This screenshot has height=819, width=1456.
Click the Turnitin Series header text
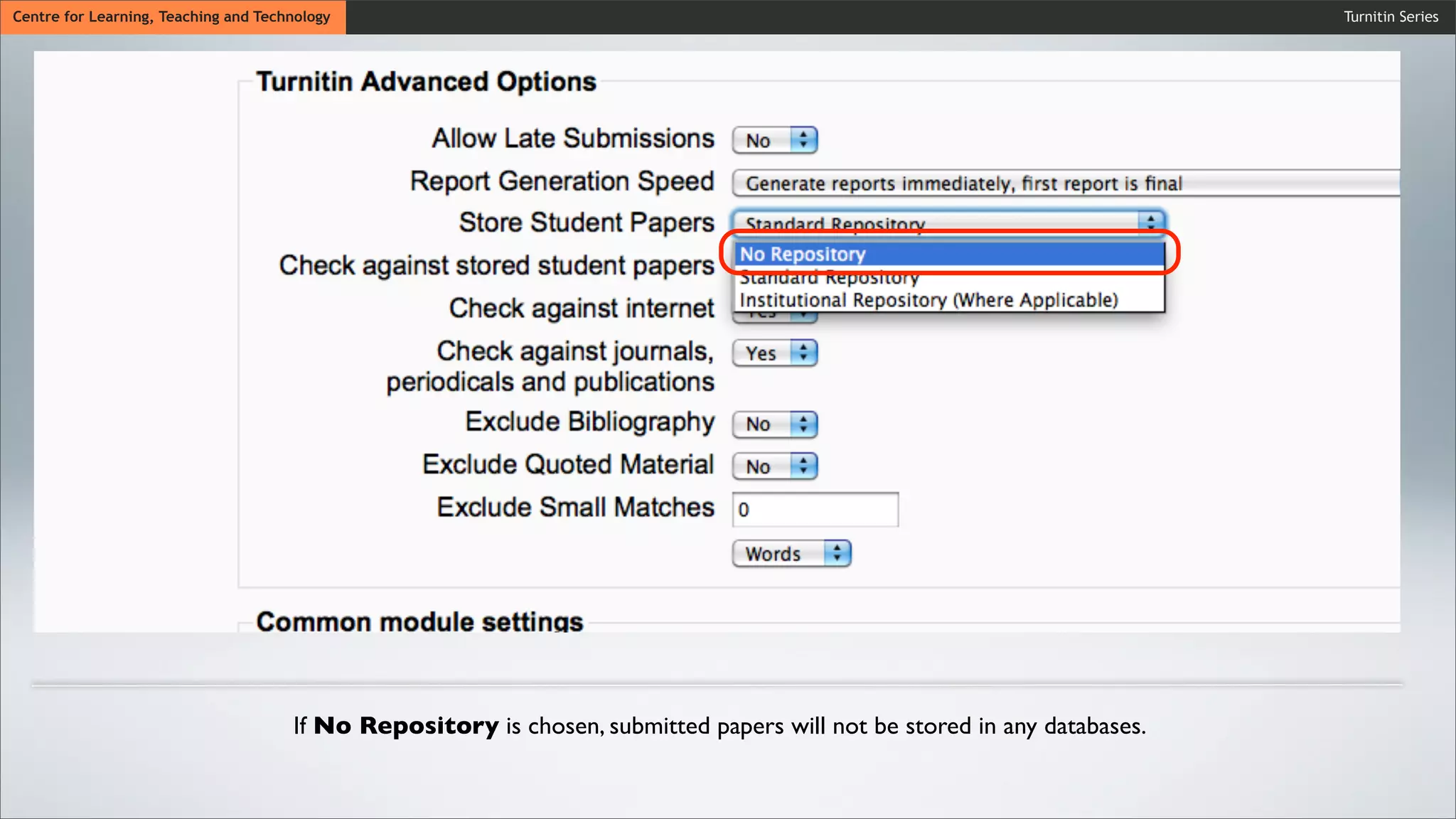point(1390,16)
